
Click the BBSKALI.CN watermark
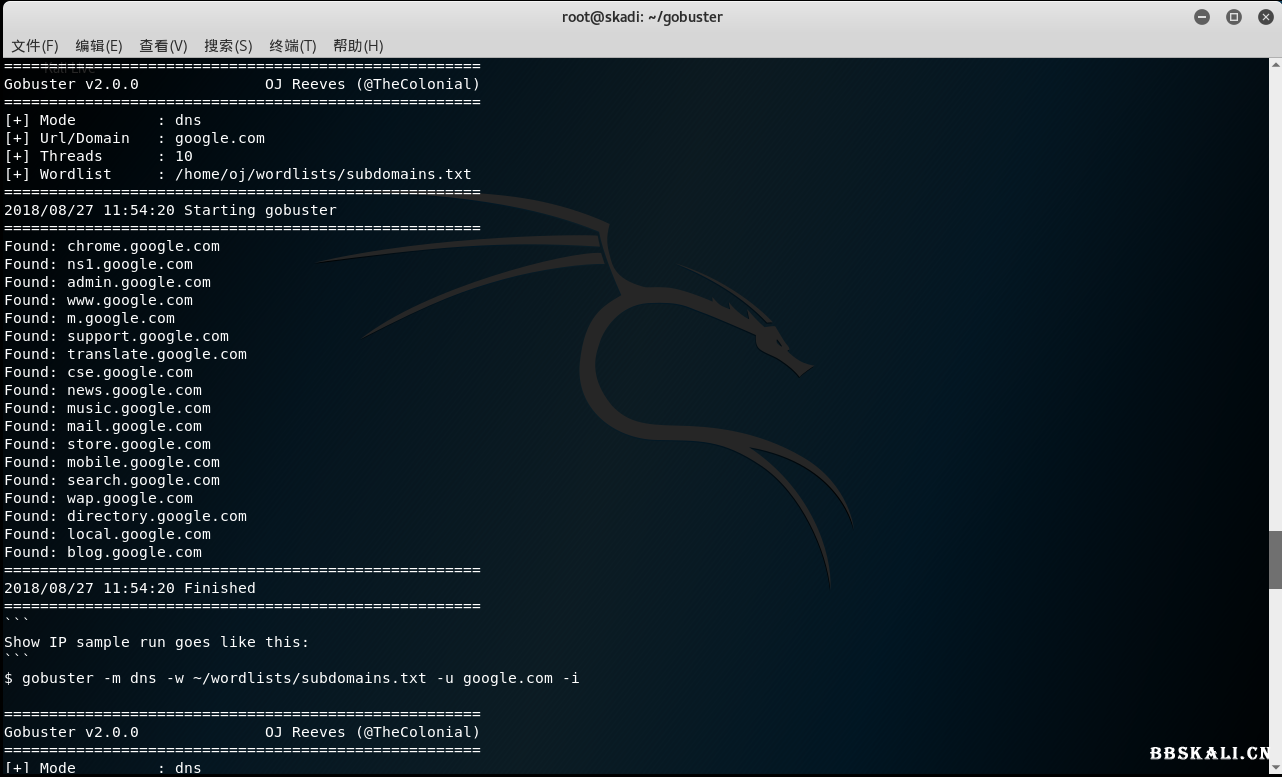coord(1210,754)
